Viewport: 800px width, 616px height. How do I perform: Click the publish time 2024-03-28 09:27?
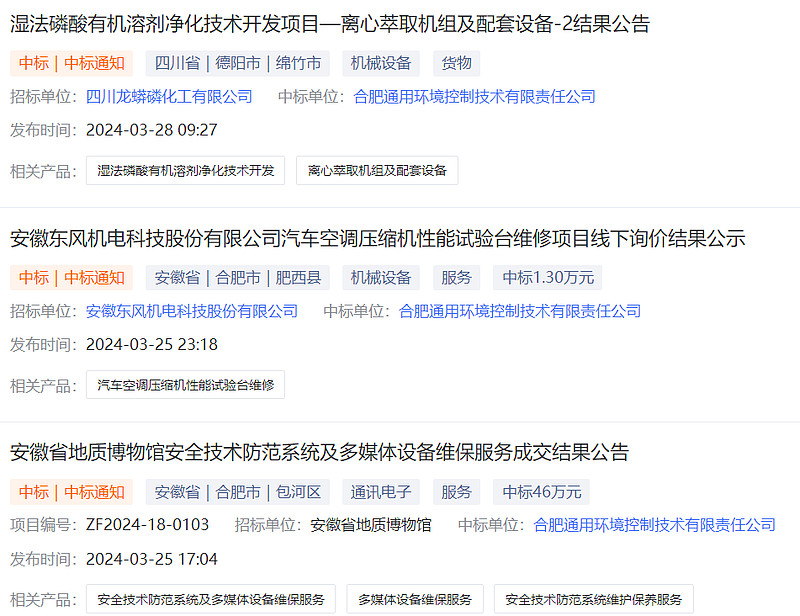(152, 130)
